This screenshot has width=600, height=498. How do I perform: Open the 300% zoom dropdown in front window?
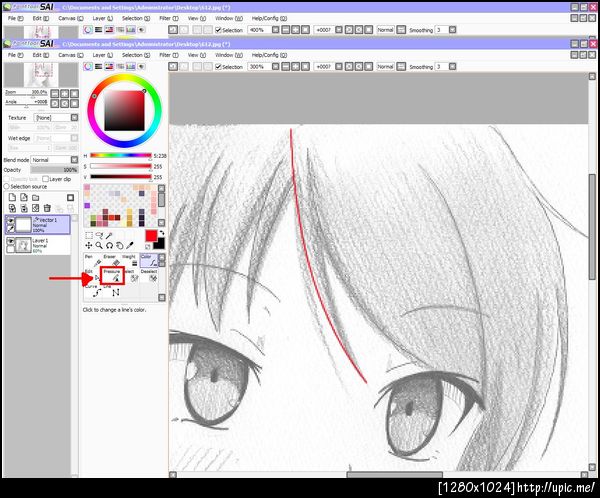coord(276,67)
